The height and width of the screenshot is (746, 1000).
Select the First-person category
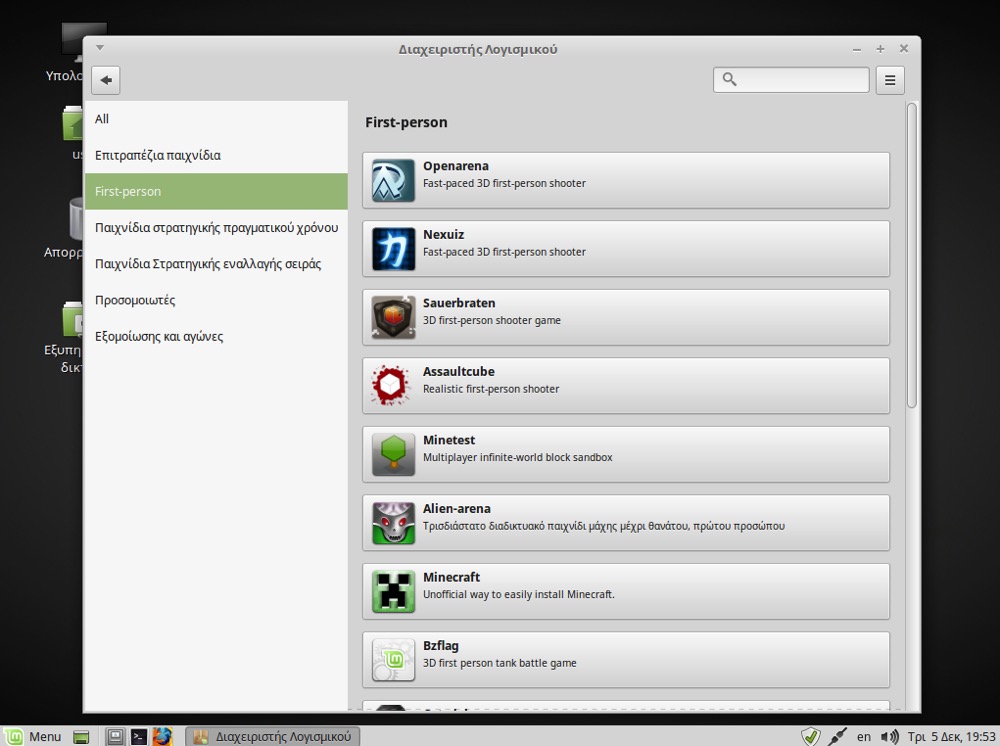pos(216,191)
